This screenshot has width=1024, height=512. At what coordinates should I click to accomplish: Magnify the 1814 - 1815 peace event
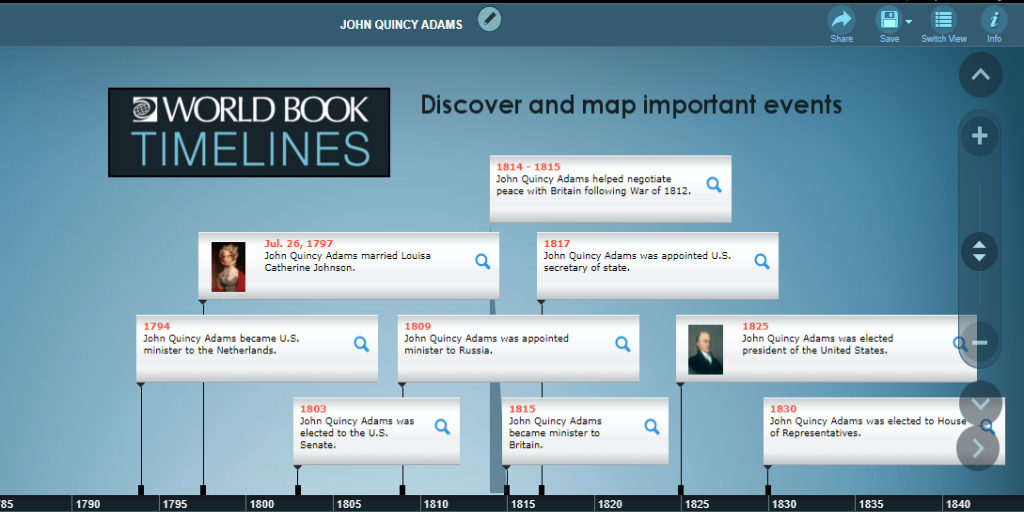(x=714, y=185)
